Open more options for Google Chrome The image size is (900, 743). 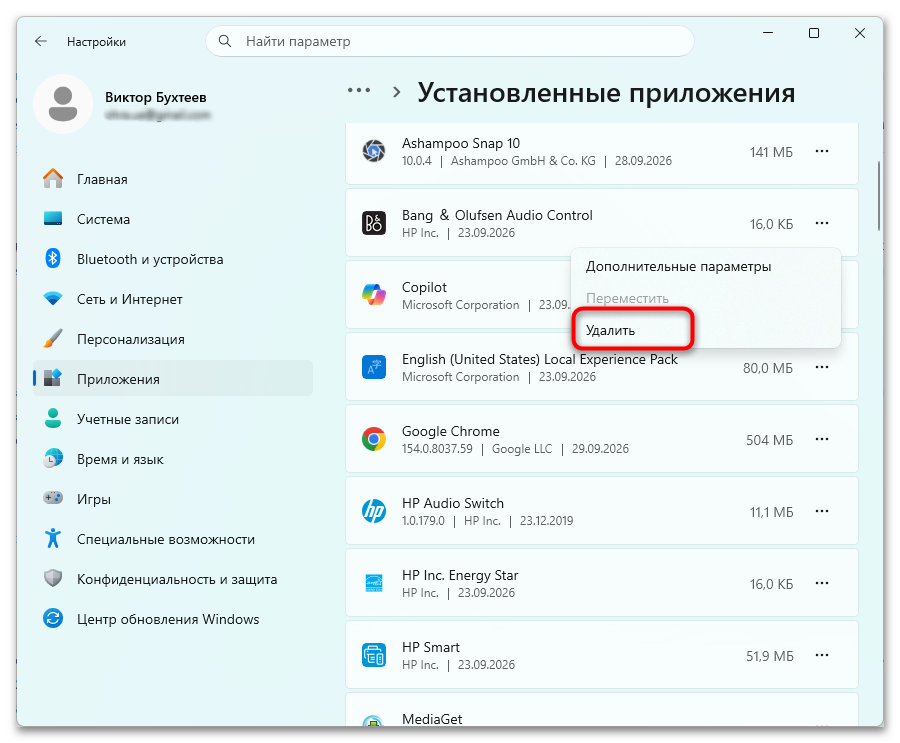(821, 439)
